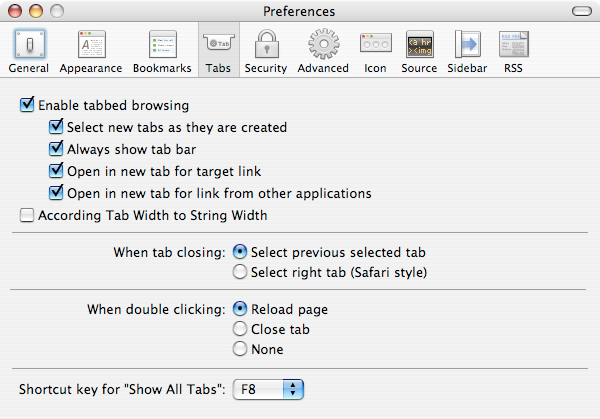This screenshot has height=419, width=600.
Task: Uncheck Open in new tab for target link
Action: pyautogui.click(x=56, y=171)
